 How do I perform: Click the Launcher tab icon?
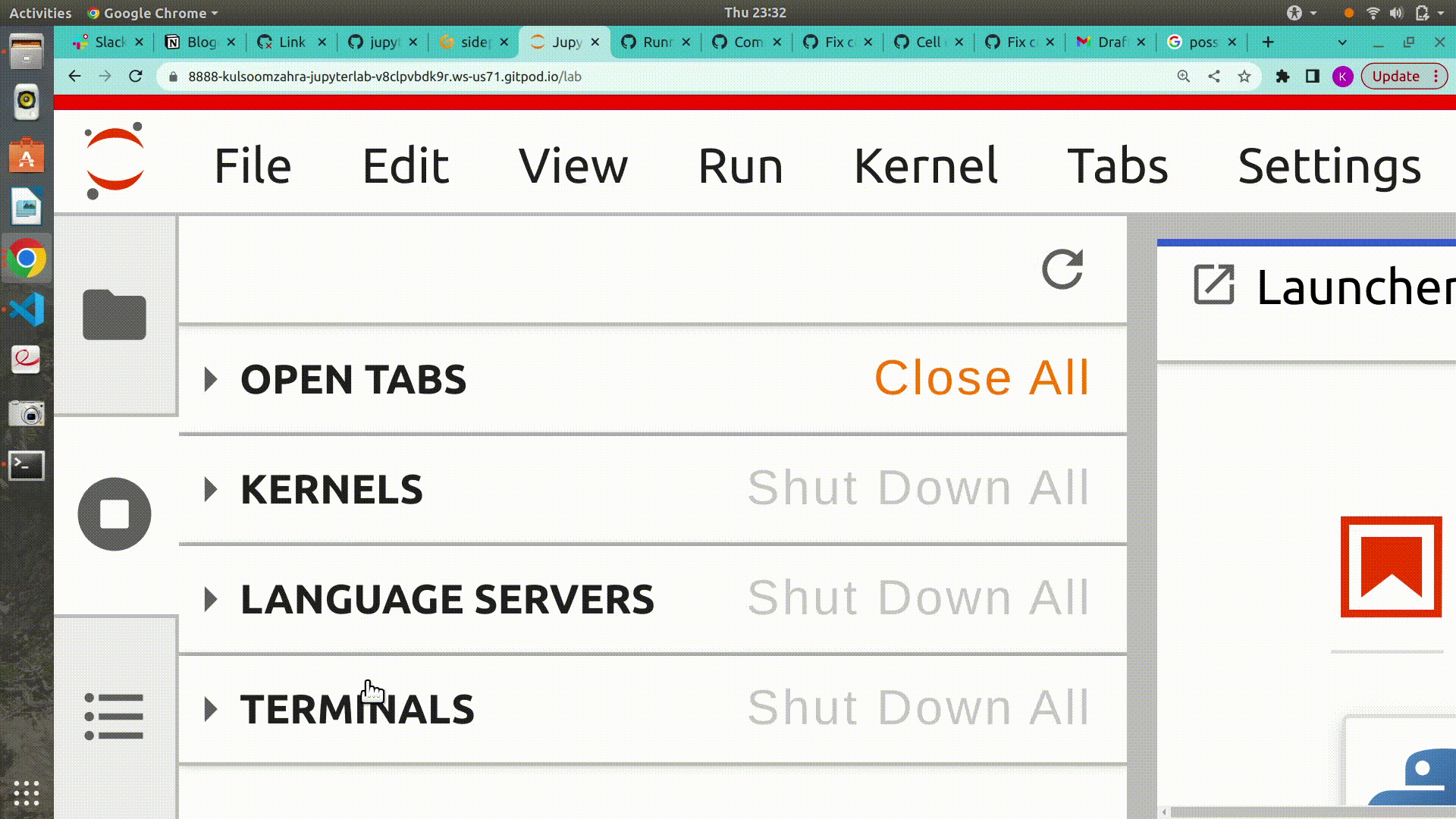(x=1214, y=286)
